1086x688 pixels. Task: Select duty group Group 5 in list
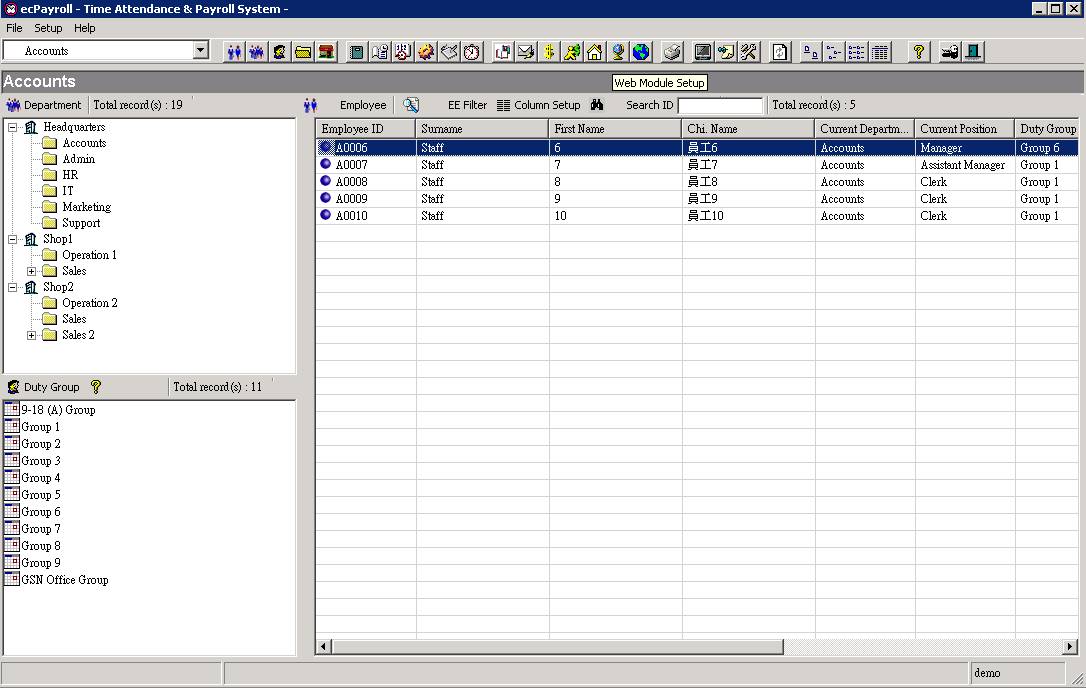[41, 495]
